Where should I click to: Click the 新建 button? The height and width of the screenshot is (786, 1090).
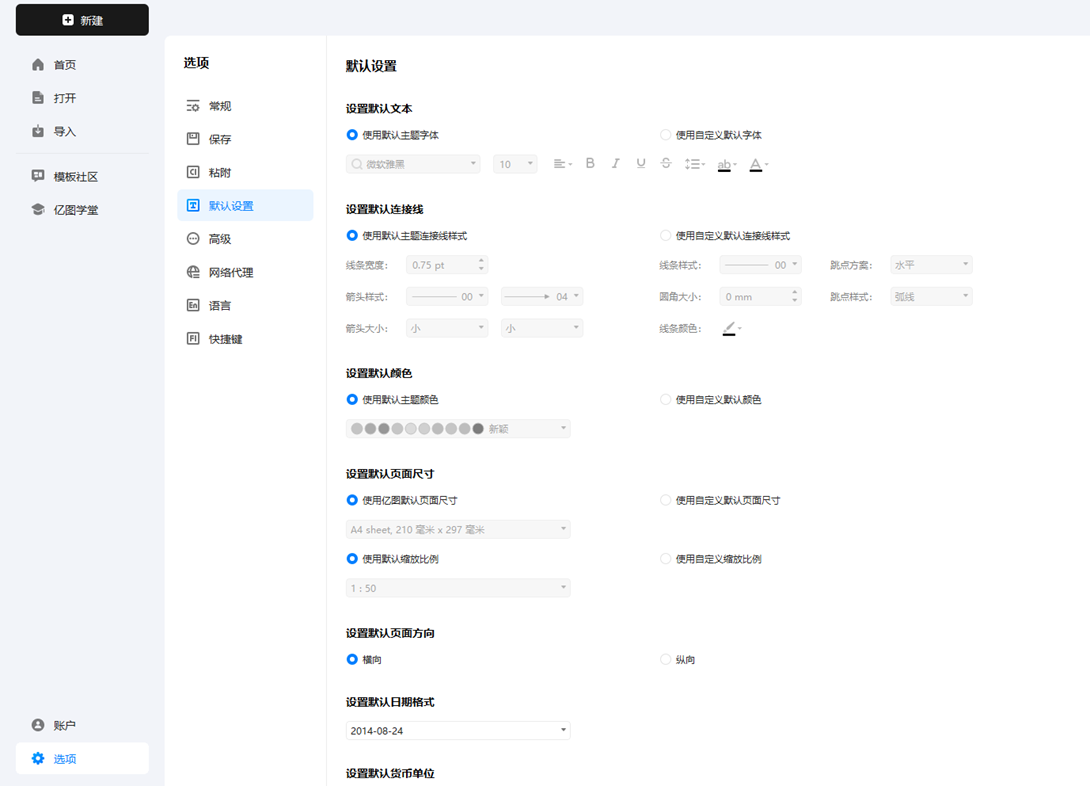click(82, 19)
